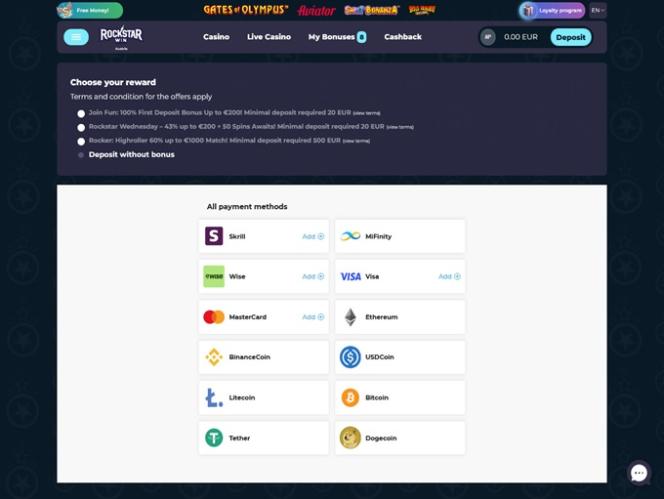Open the Cashback menu item
Viewport: 664px width, 499px height.
[x=403, y=37]
